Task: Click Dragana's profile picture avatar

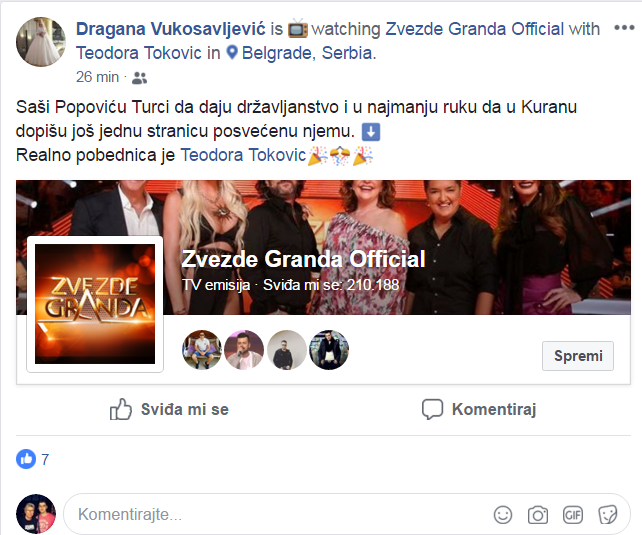Action: (41, 42)
